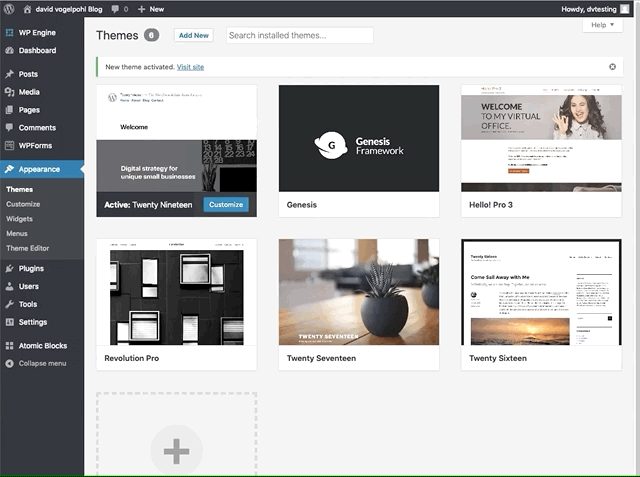Open the Atomic Blocks menu
640x477 pixels.
[42, 346]
